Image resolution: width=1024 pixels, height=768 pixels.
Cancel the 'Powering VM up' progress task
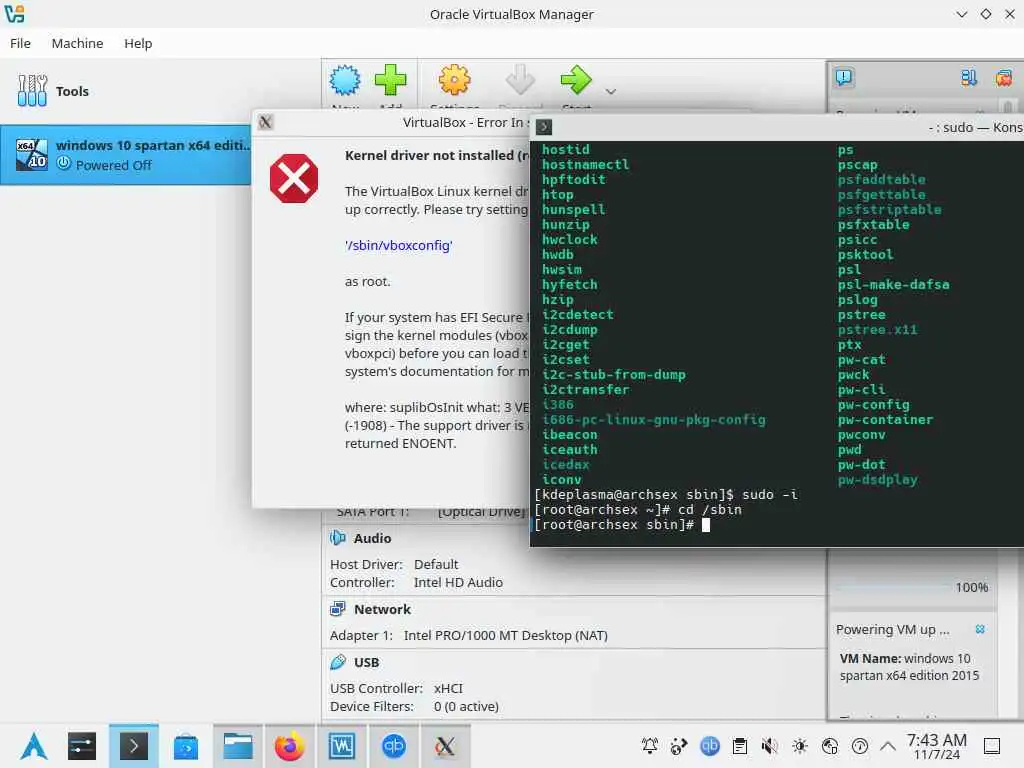click(980, 630)
